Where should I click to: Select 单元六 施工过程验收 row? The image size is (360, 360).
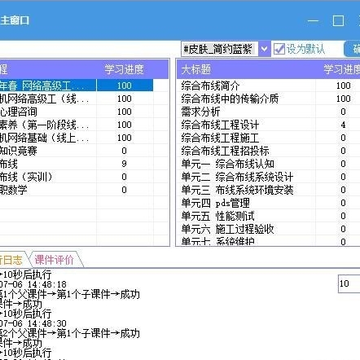(x=269, y=229)
